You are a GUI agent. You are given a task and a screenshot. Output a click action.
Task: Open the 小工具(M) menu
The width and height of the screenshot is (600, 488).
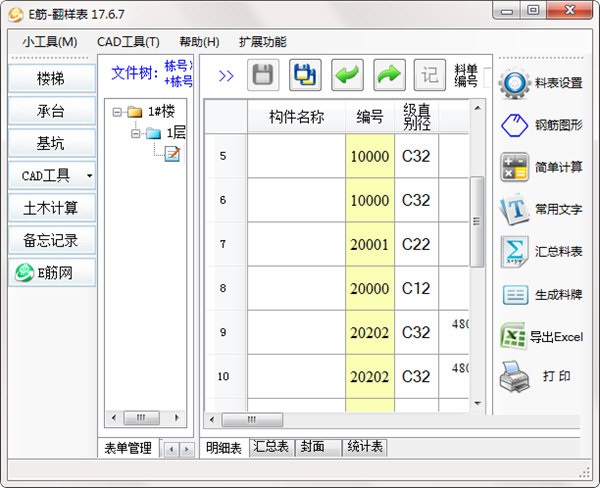(50, 42)
